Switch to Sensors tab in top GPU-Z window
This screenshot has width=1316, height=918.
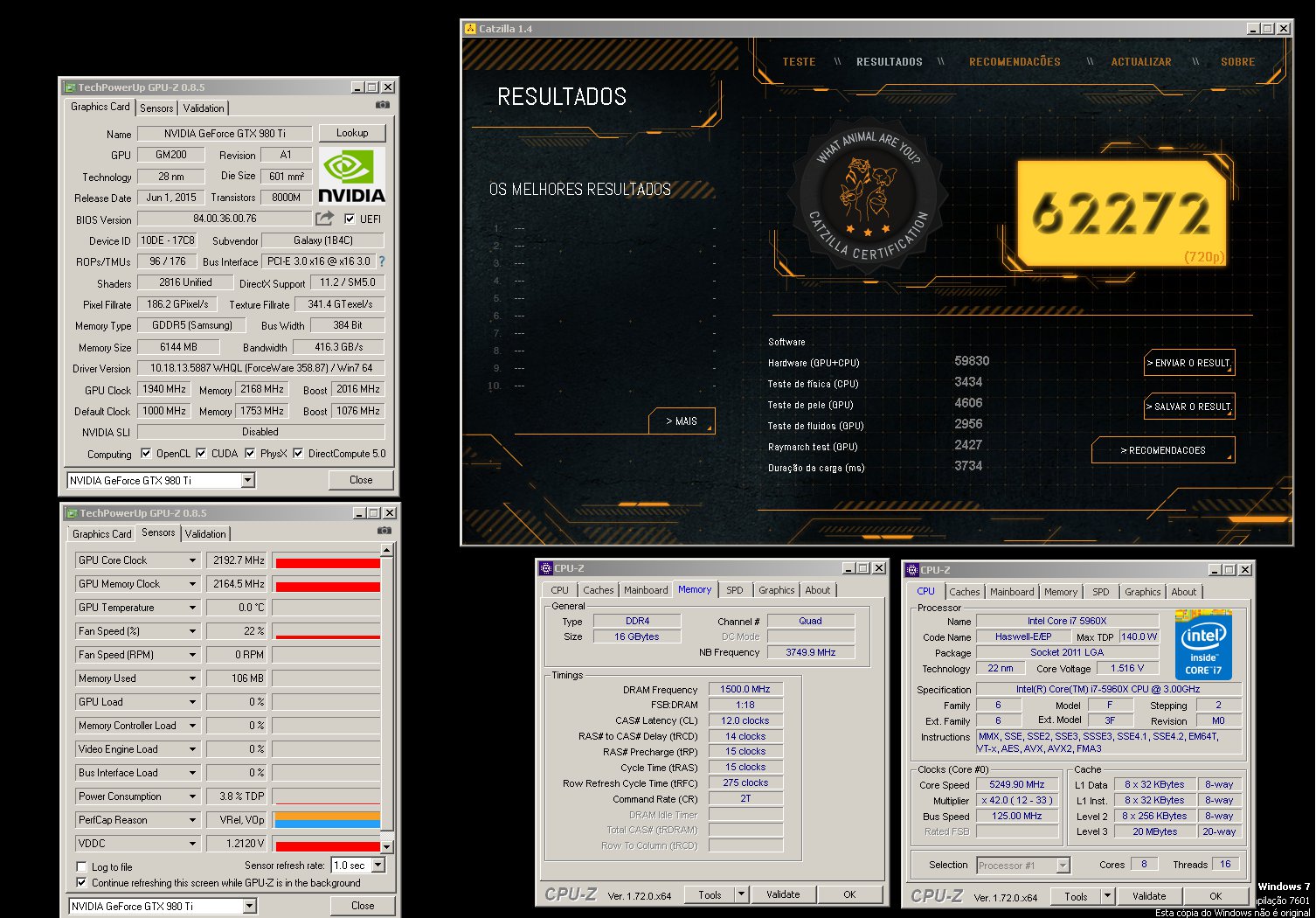tap(156, 108)
